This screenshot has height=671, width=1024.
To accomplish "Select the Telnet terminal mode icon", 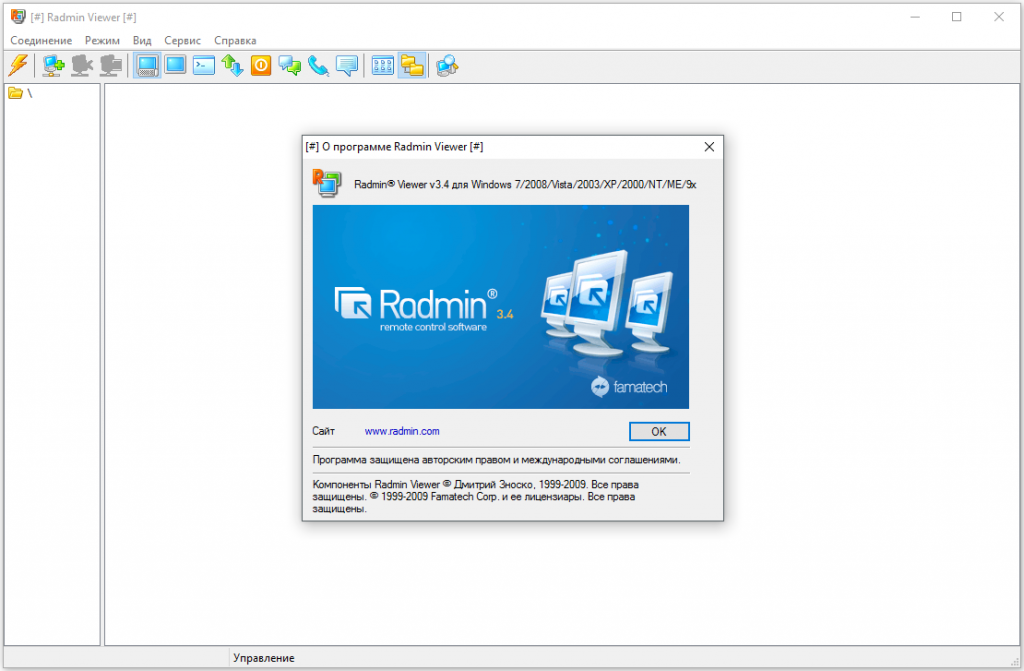I will tap(204, 65).
